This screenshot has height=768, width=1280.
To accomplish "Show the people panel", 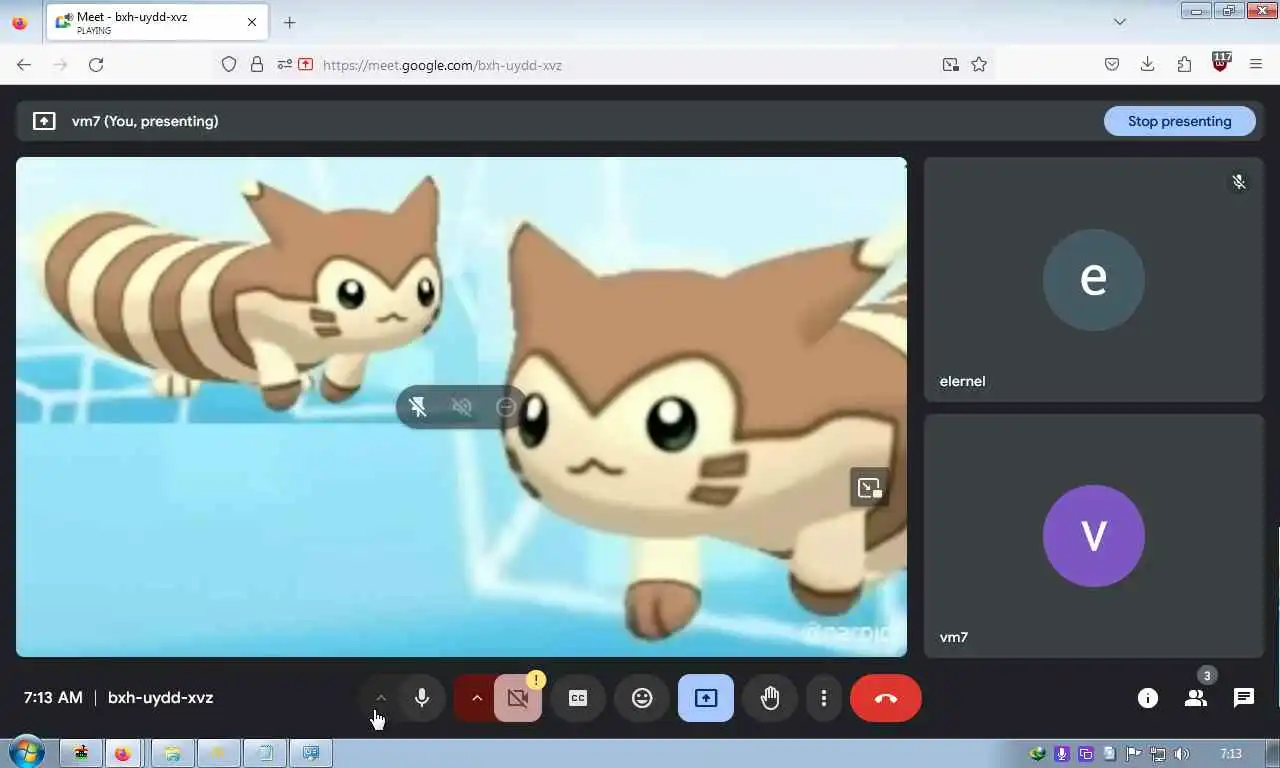I will pos(1196,698).
